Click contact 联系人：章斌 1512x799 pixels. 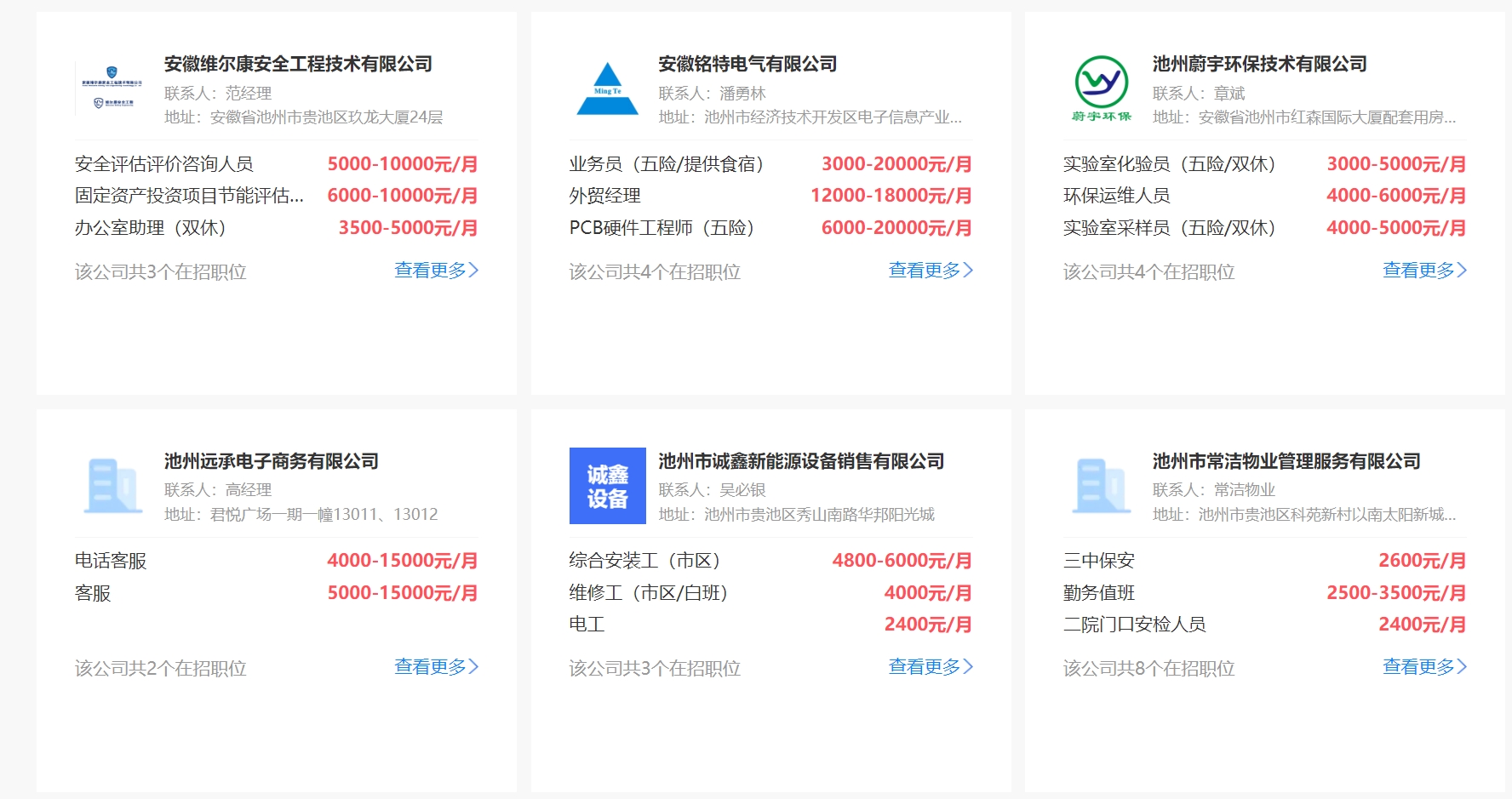(1199, 94)
